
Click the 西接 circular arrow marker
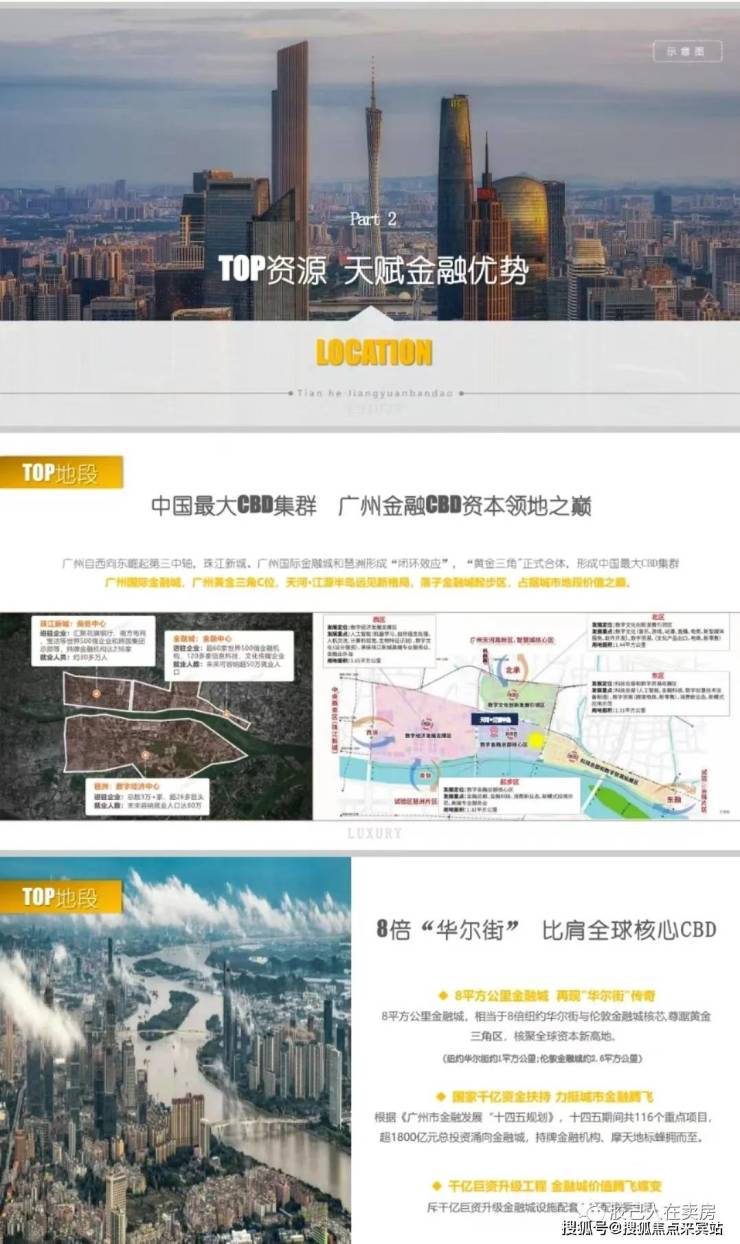tap(372, 731)
